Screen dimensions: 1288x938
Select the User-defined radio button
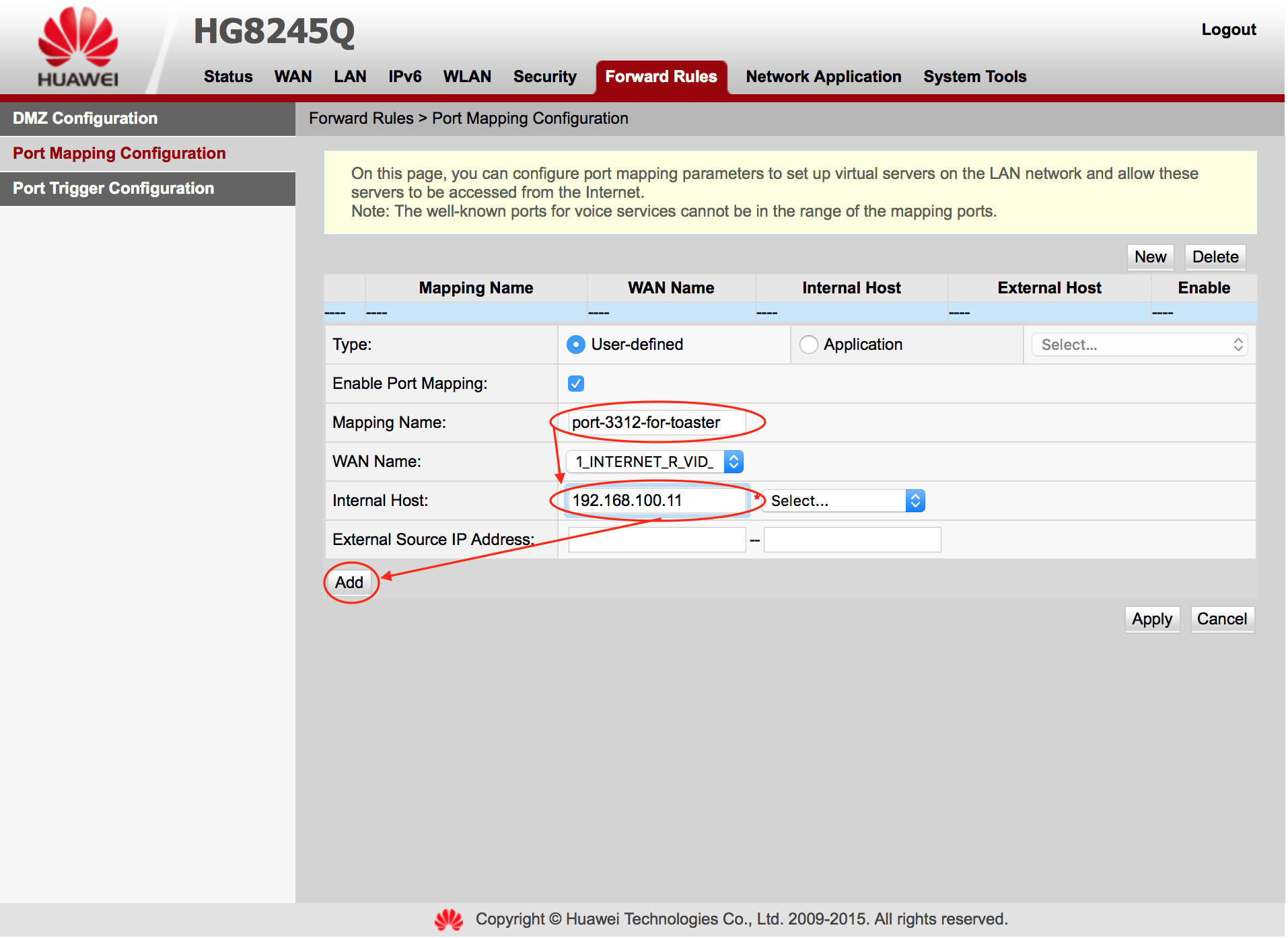[575, 345]
